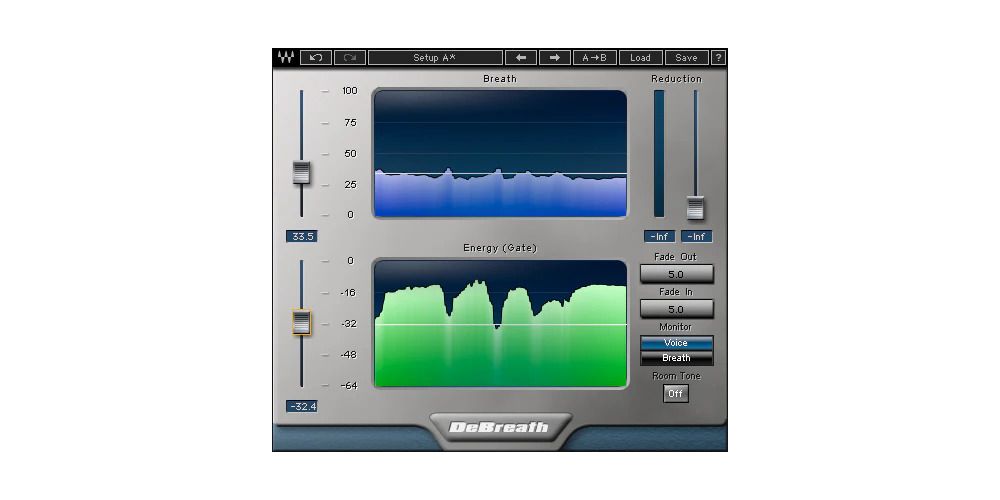Click the Breath threshold slider handle
This screenshot has width=1000, height=500.
[x=302, y=173]
